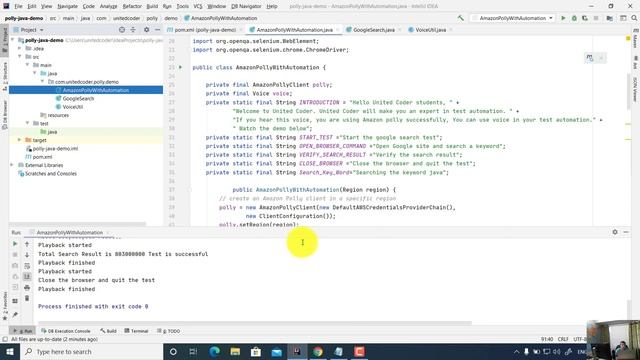Image resolution: width=640 pixels, height=360 pixels.
Task: Open the Build menu
Action: point(152,6)
